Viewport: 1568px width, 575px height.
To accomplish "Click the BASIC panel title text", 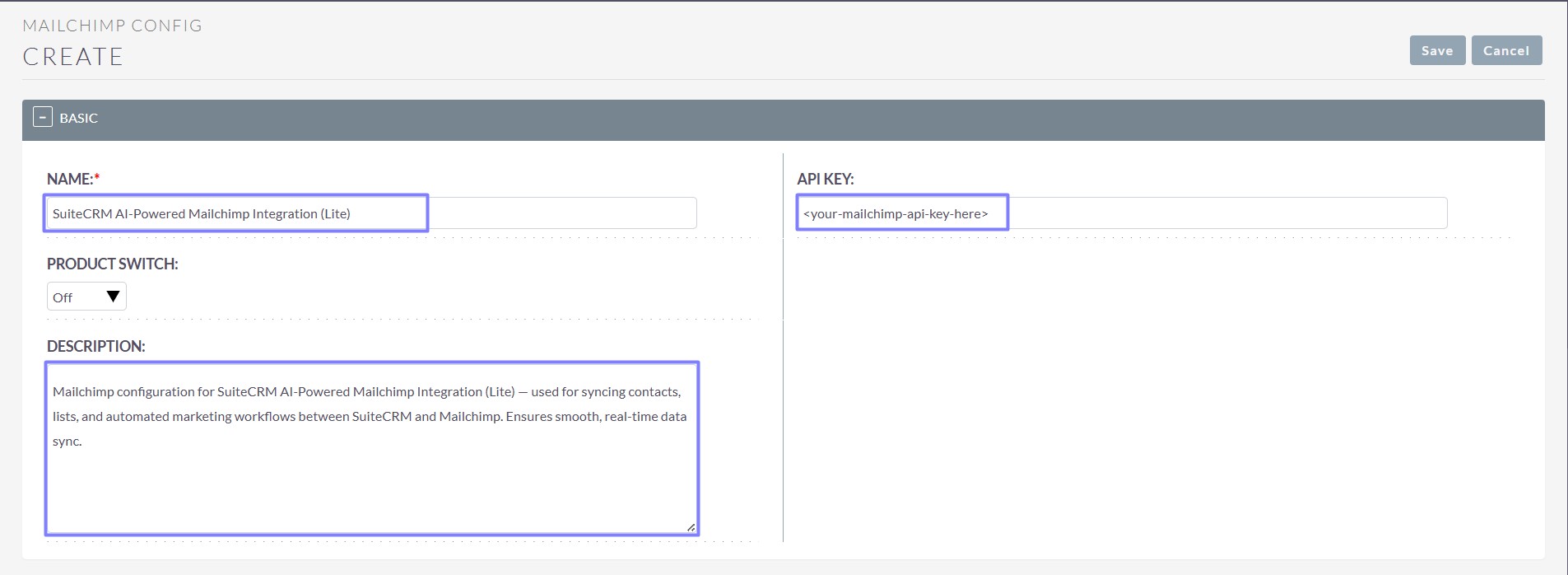I will click(x=78, y=119).
